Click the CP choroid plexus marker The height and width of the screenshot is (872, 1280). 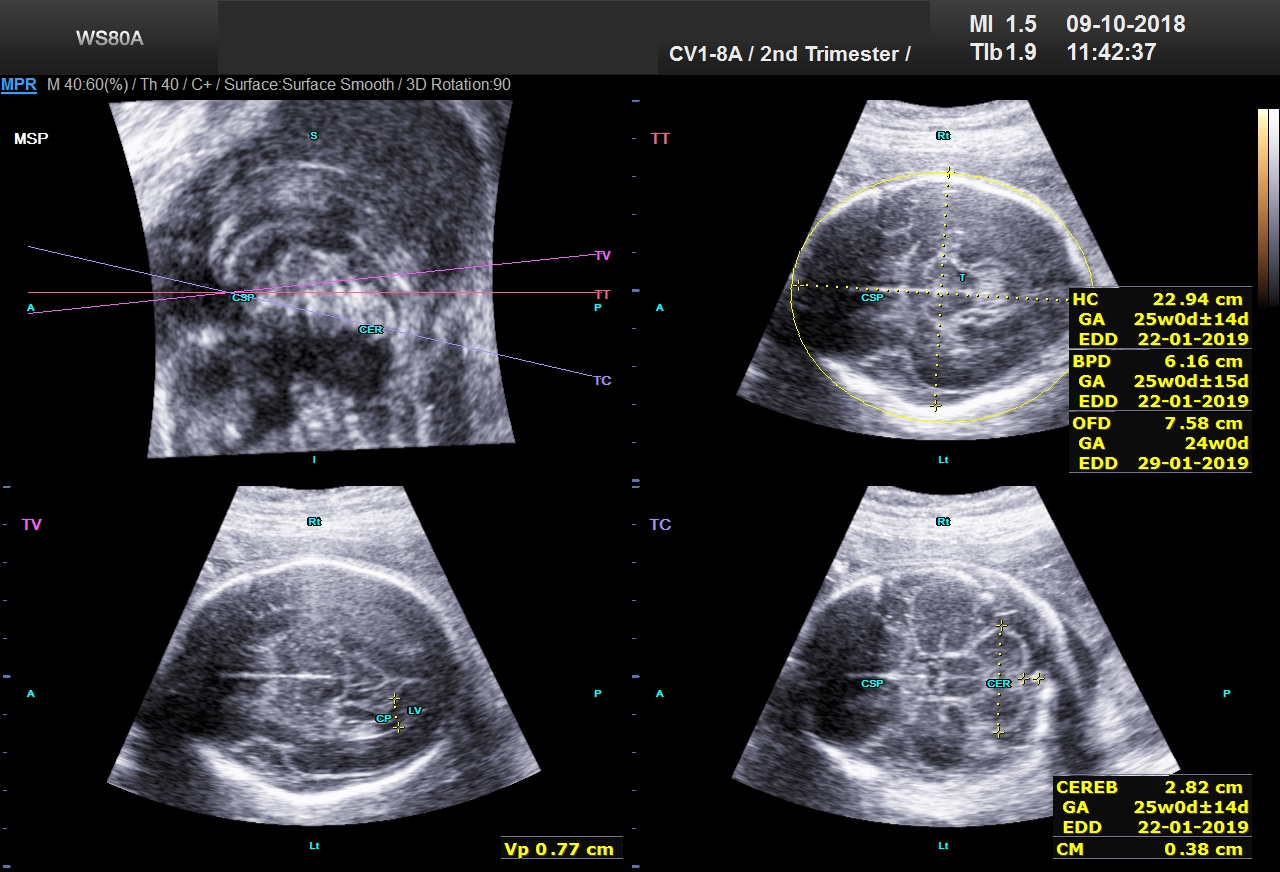point(382,718)
